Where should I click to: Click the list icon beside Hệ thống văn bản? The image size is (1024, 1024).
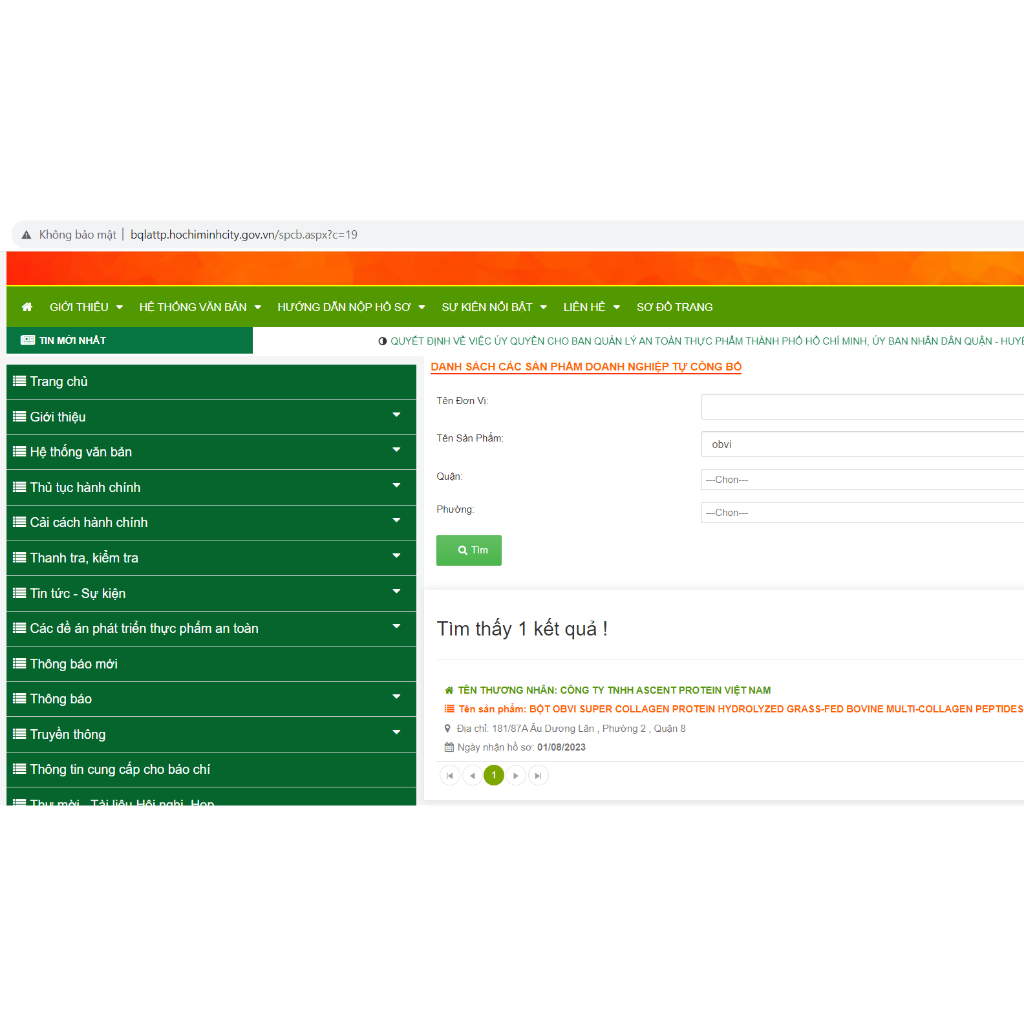20,451
